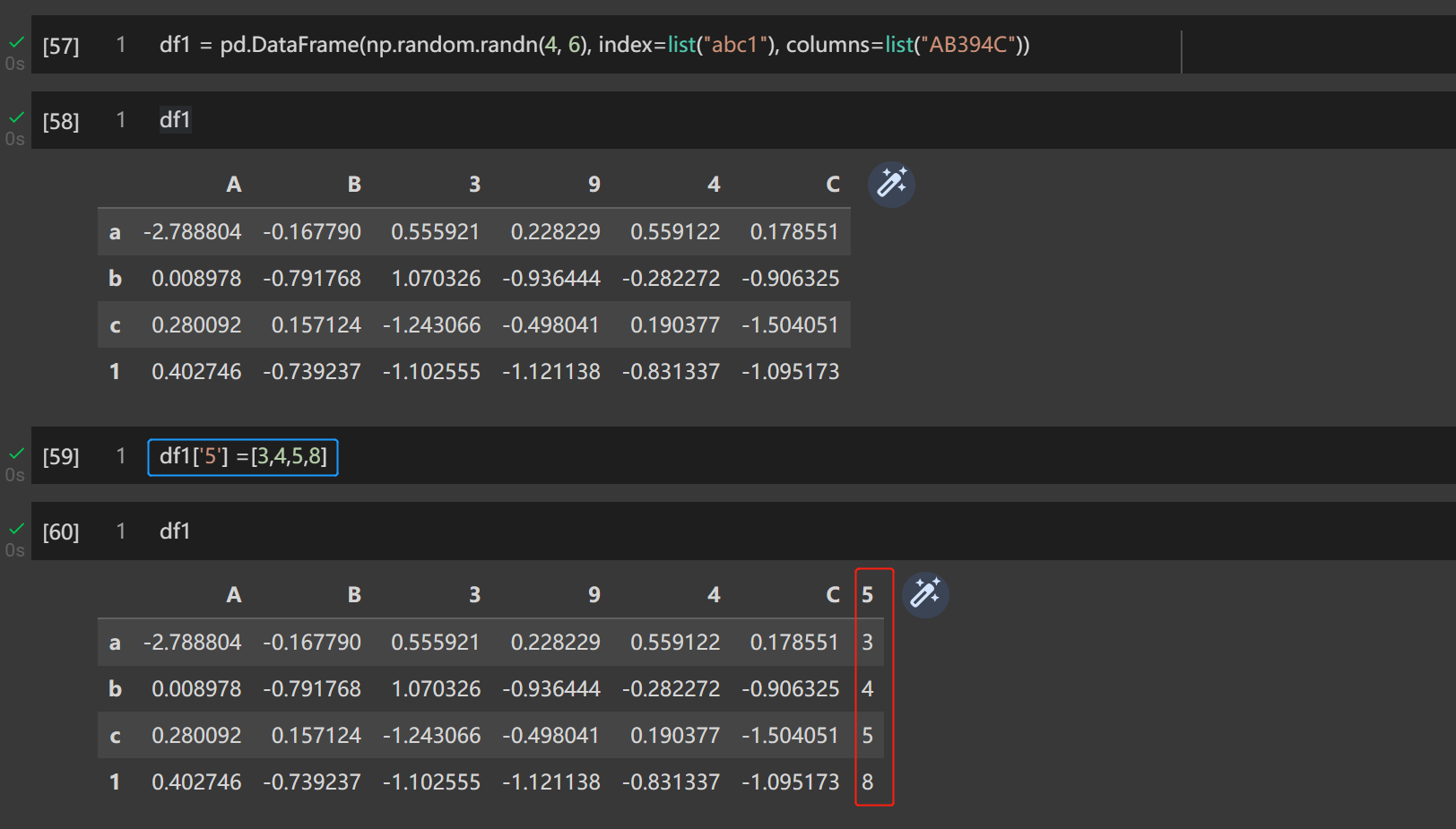Screen dimensions: 1456x829
Task: Select execution count label [58]
Action: click(61, 121)
